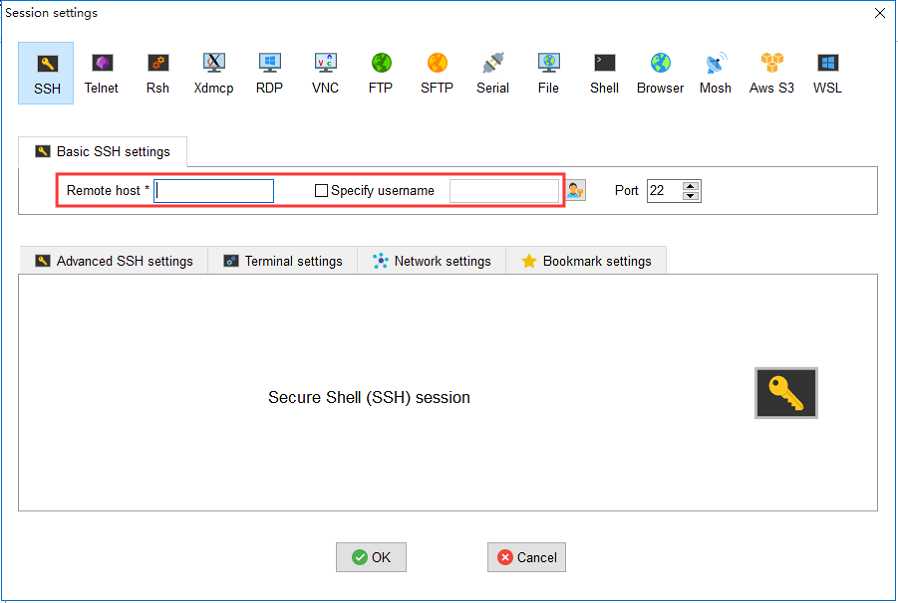Click the Cancel button
This screenshot has width=898, height=603.
[526, 557]
